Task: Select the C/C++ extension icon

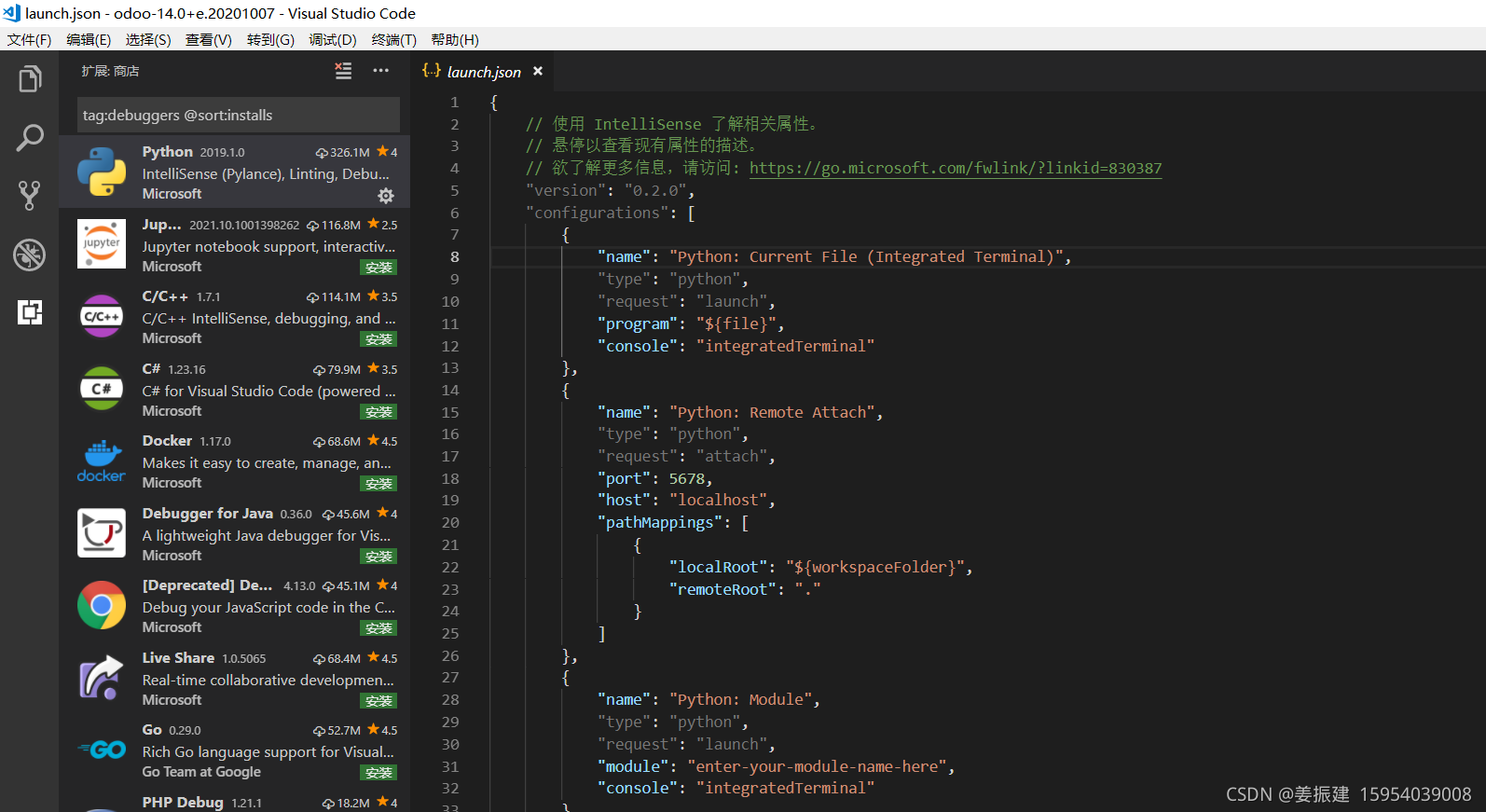Action: [x=102, y=316]
